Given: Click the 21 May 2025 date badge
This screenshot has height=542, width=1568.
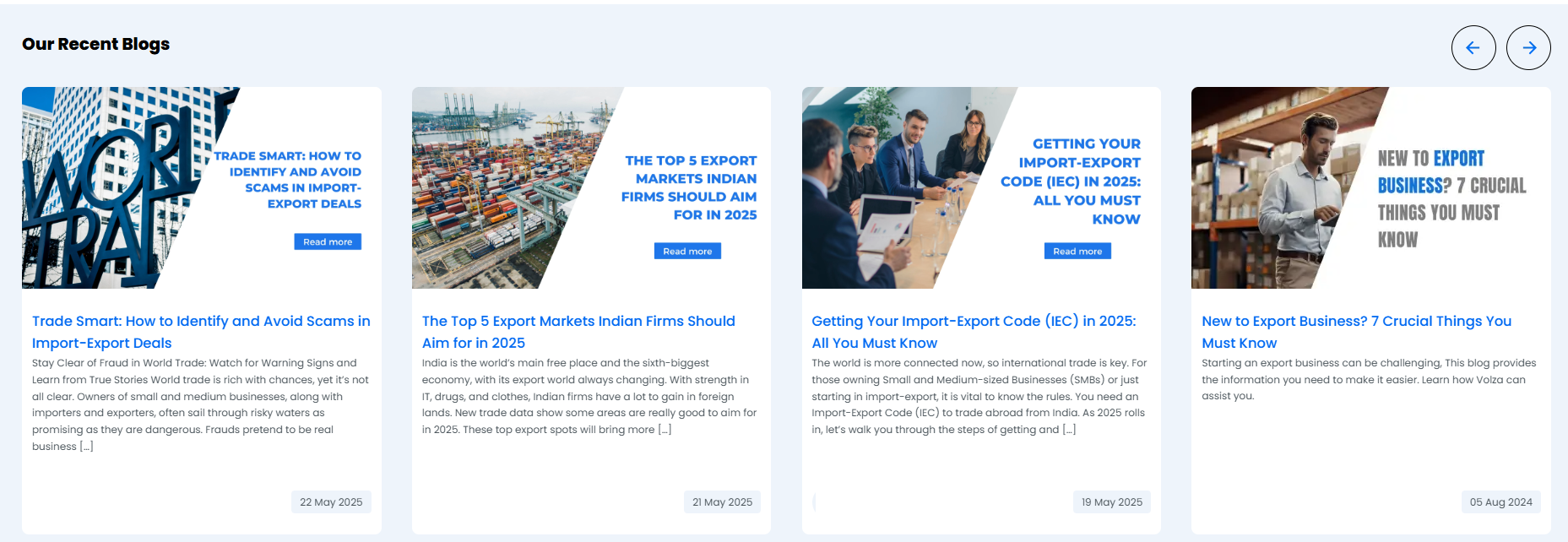Looking at the screenshot, I should click(722, 501).
